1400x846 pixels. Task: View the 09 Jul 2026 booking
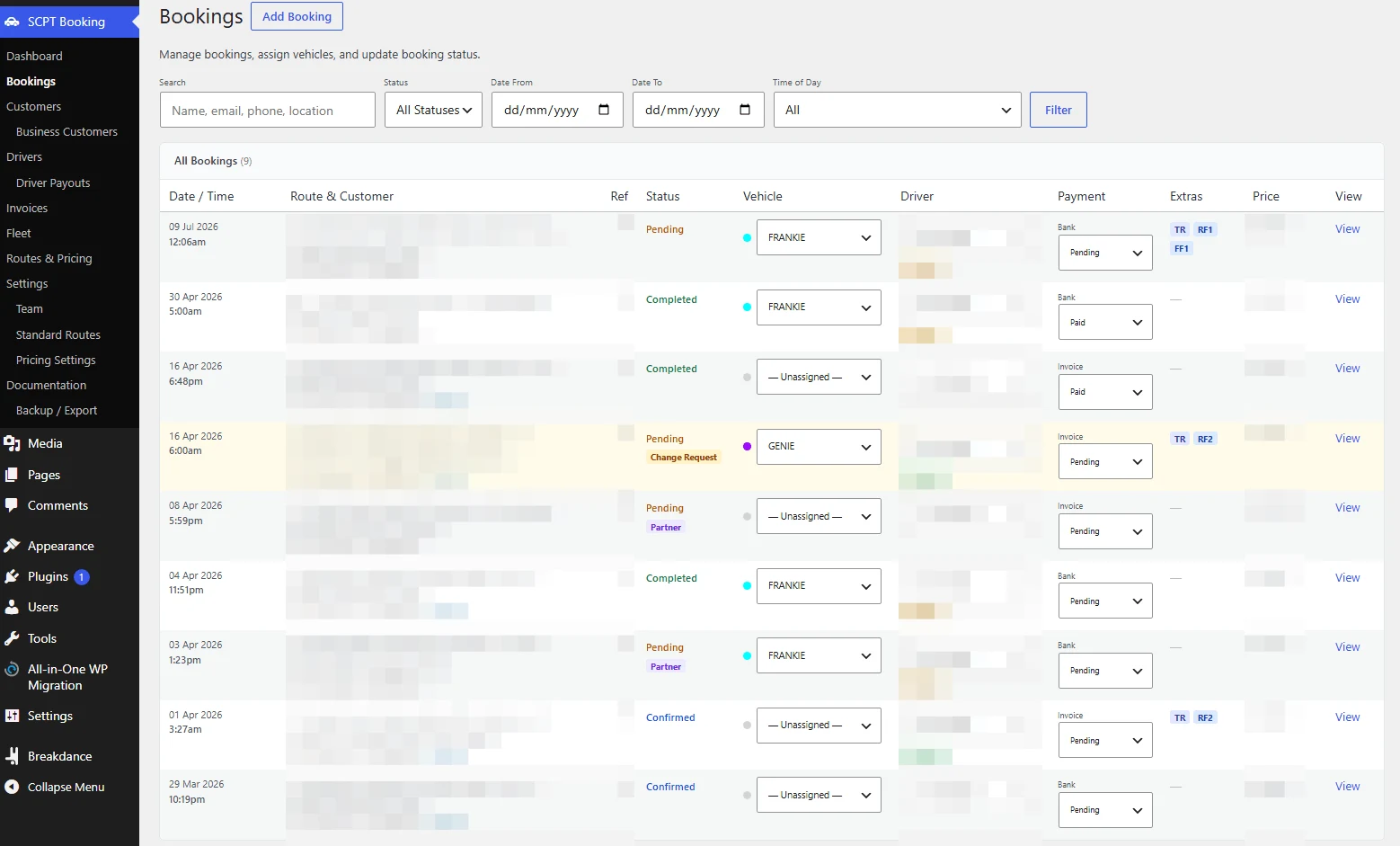tap(1347, 229)
